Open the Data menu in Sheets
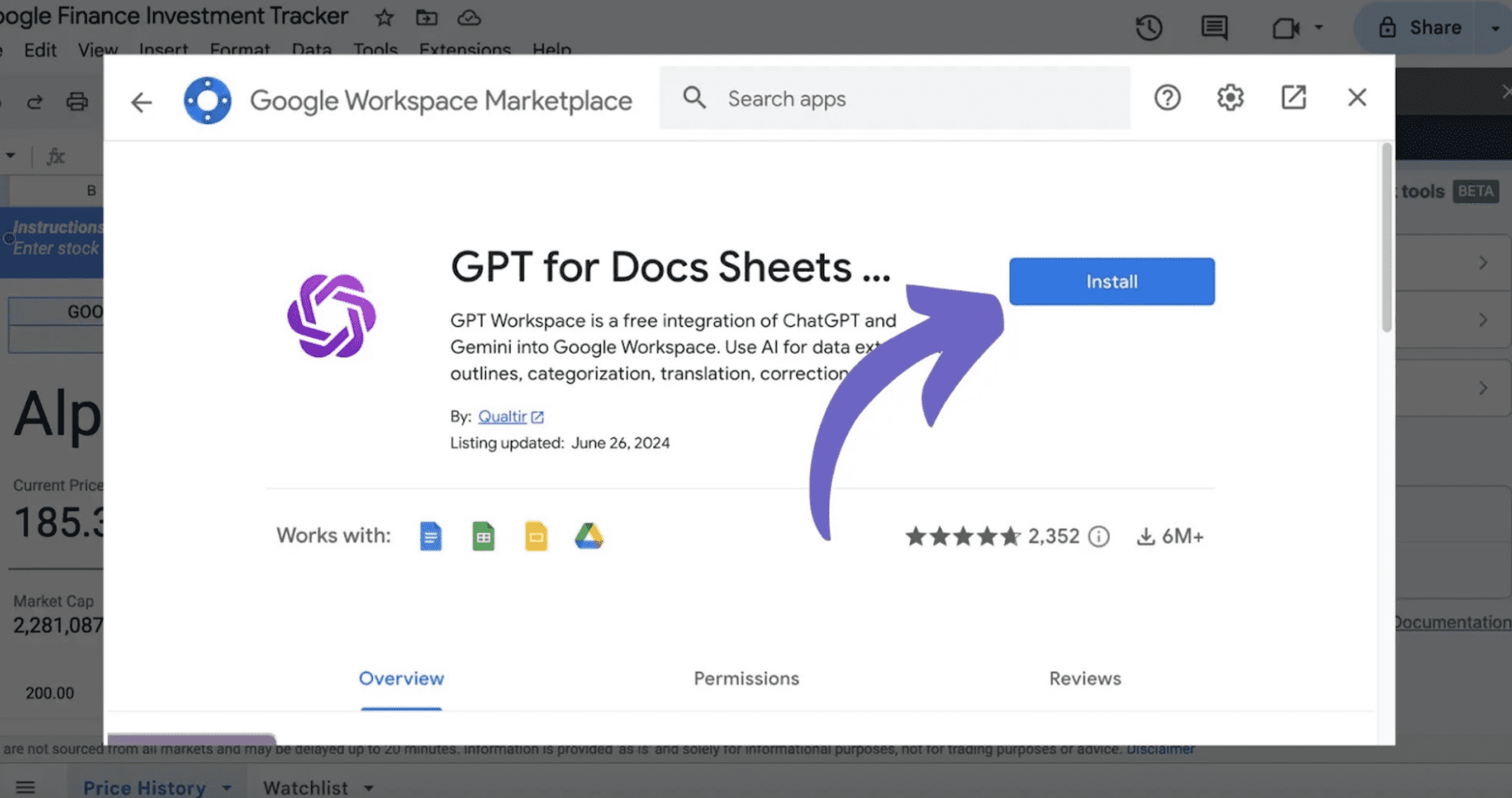This screenshot has width=1512, height=798. [312, 49]
